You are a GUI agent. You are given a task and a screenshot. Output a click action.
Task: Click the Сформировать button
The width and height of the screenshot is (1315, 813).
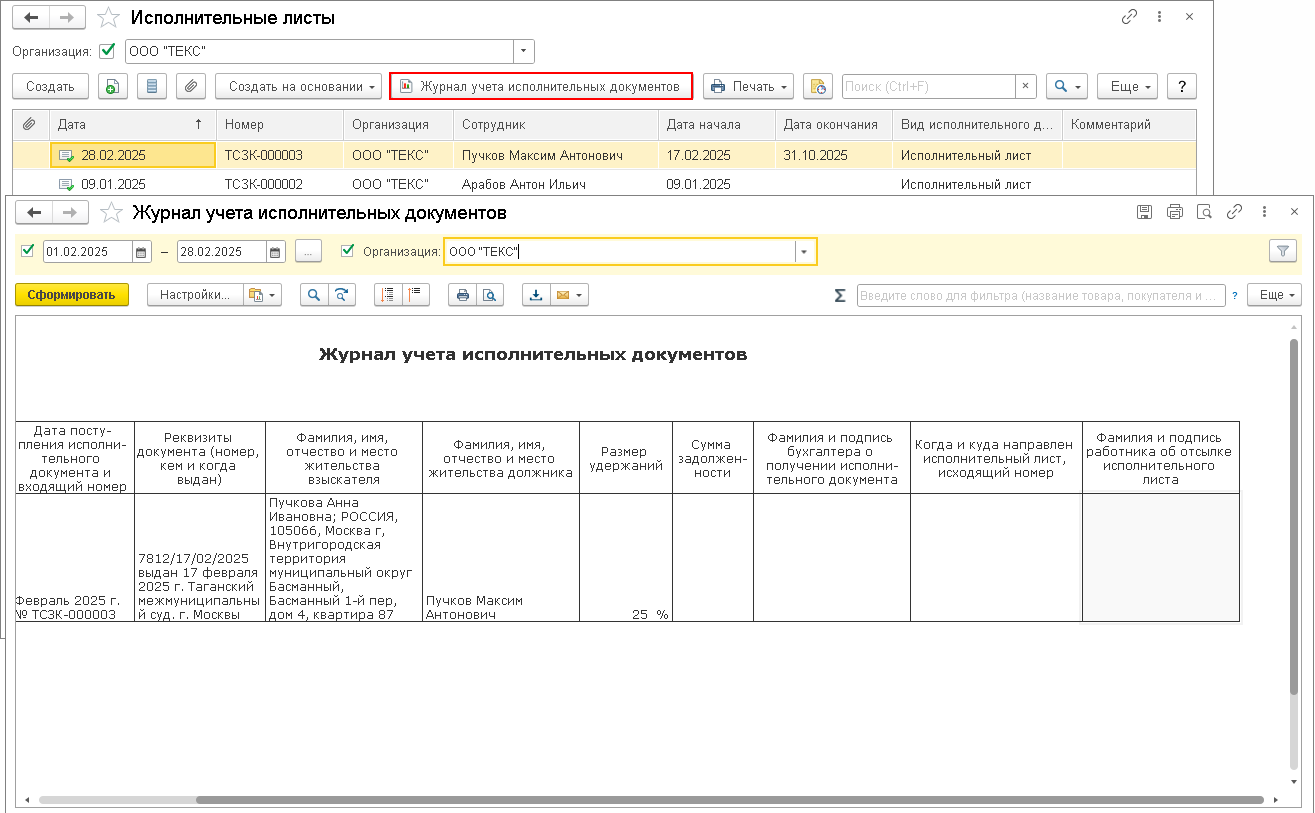tap(72, 295)
